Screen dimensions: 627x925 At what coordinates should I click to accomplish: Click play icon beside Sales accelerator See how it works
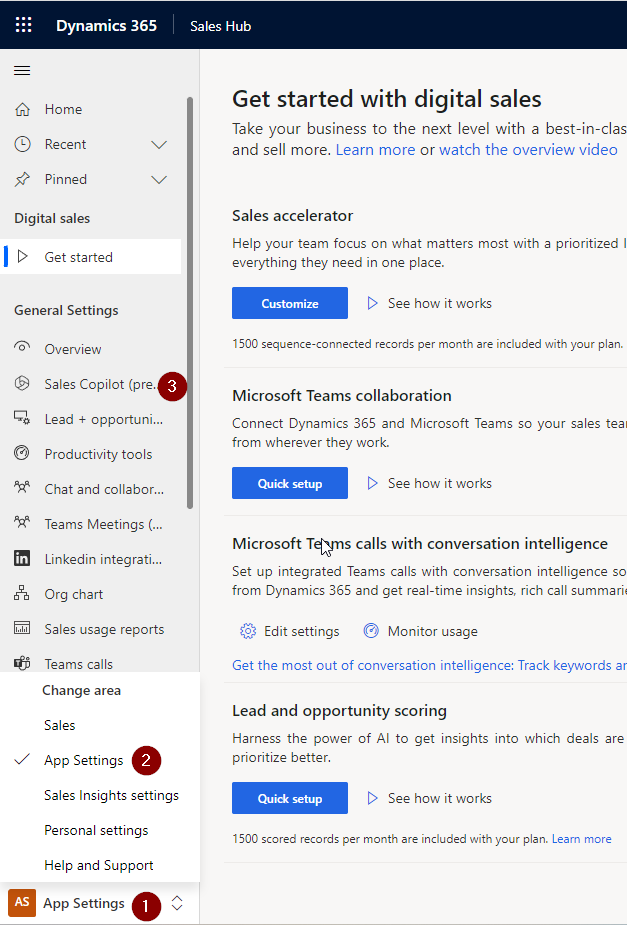coord(372,303)
